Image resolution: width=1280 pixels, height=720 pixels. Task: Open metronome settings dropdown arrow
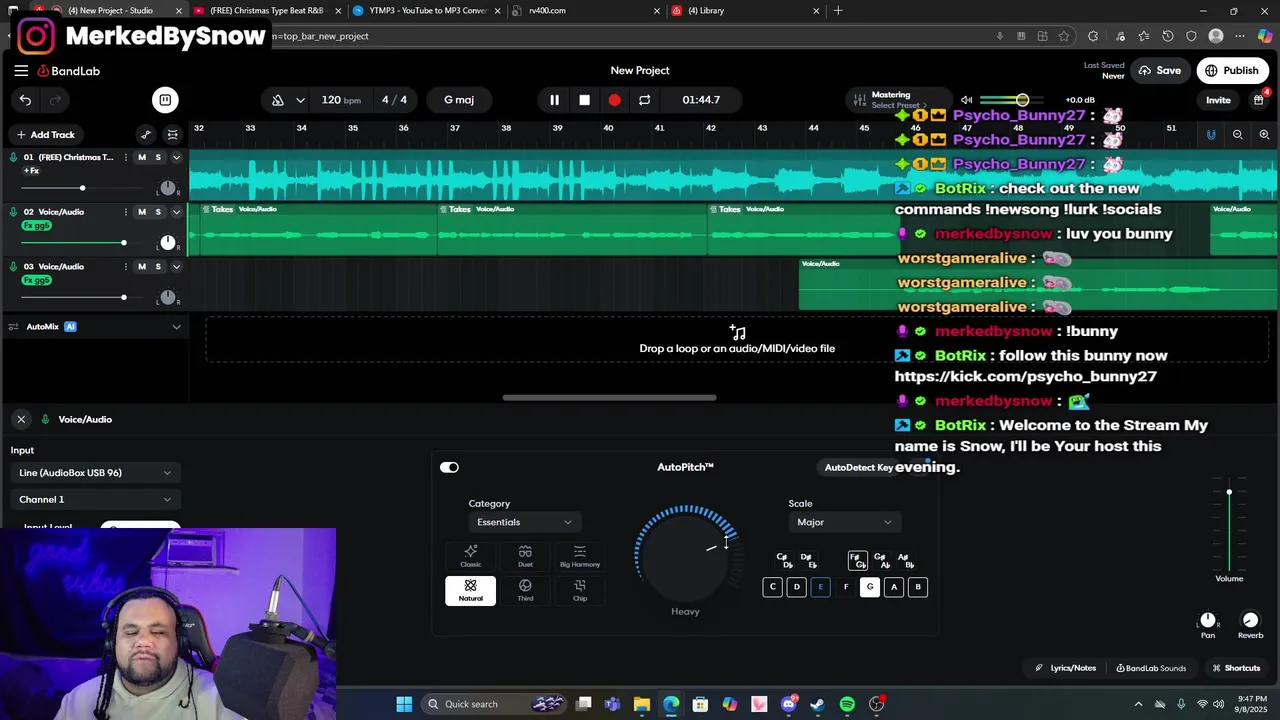[300, 100]
